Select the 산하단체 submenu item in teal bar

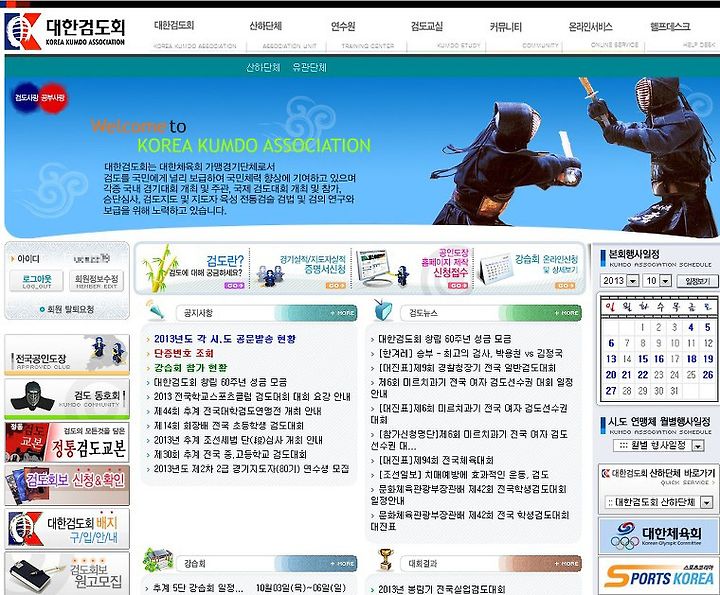pyautogui.click(x=263, y=67)
